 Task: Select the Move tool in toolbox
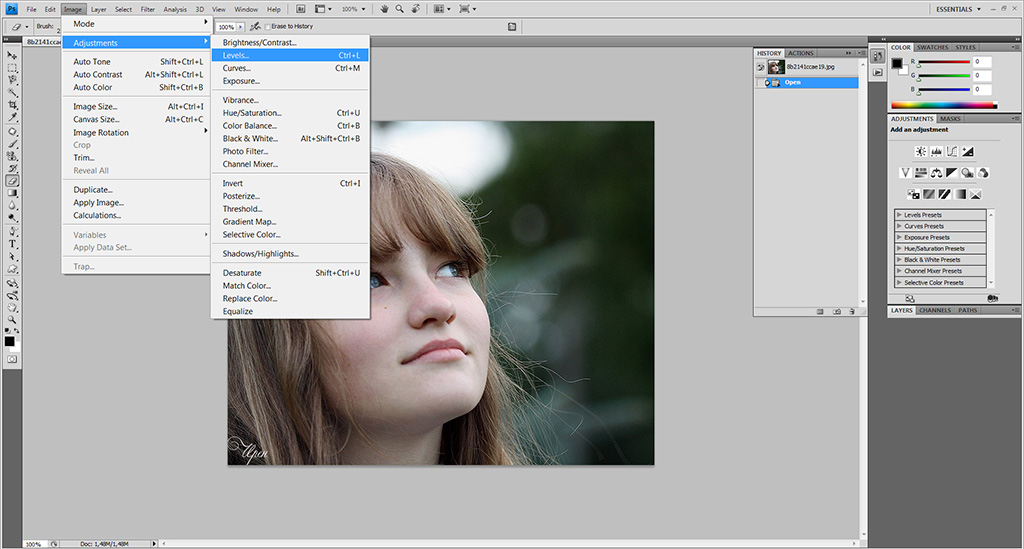tap(12, 55)
